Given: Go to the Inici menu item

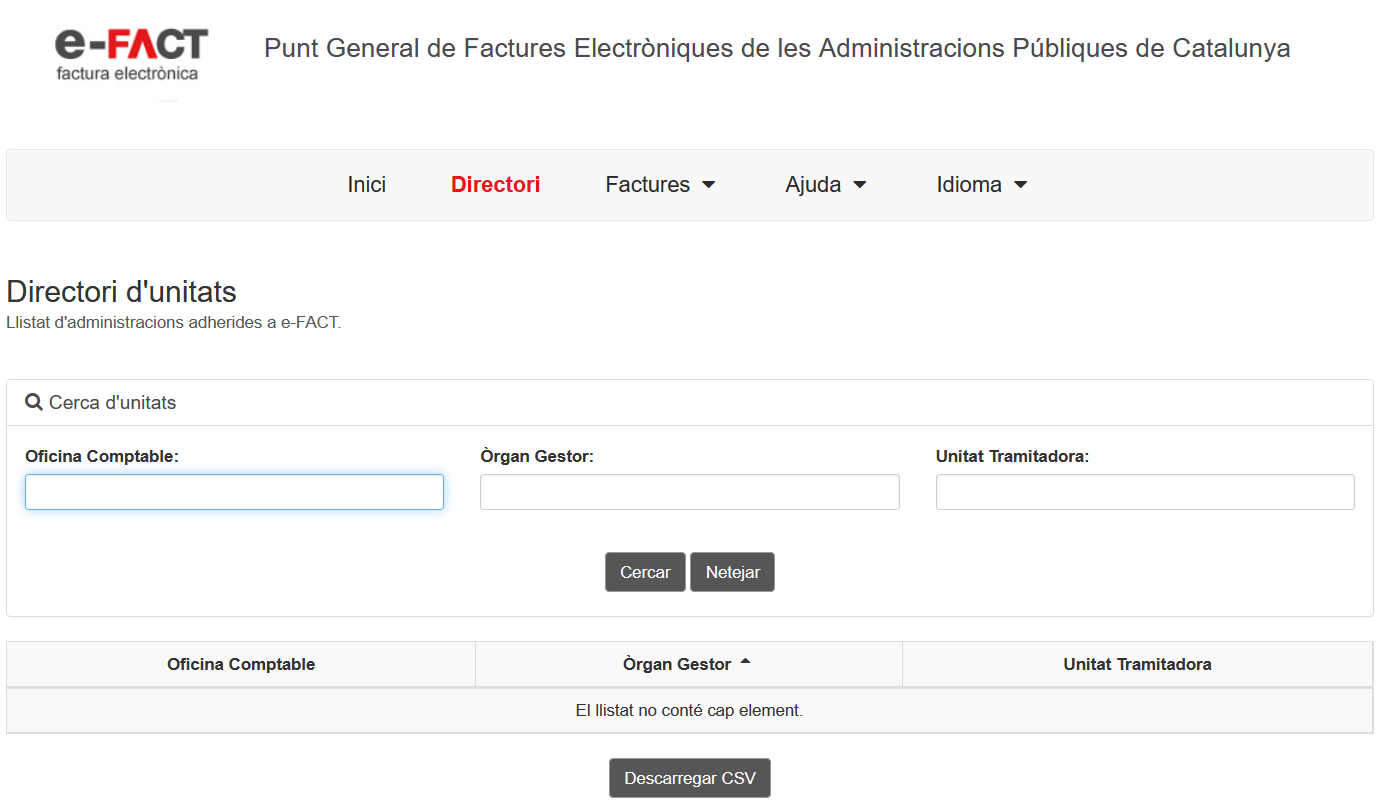Looking at the screenshot, I should (x=367, y=185).
